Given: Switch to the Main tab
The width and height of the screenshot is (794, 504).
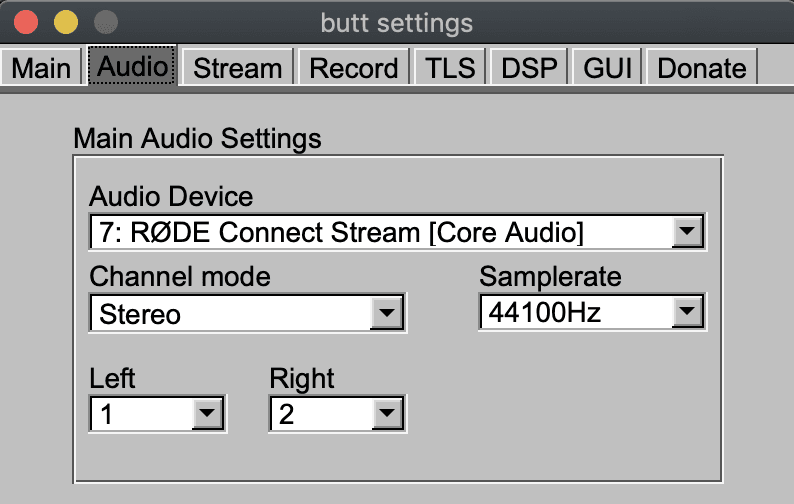Looking at the screenshot, I should (41, 68).
